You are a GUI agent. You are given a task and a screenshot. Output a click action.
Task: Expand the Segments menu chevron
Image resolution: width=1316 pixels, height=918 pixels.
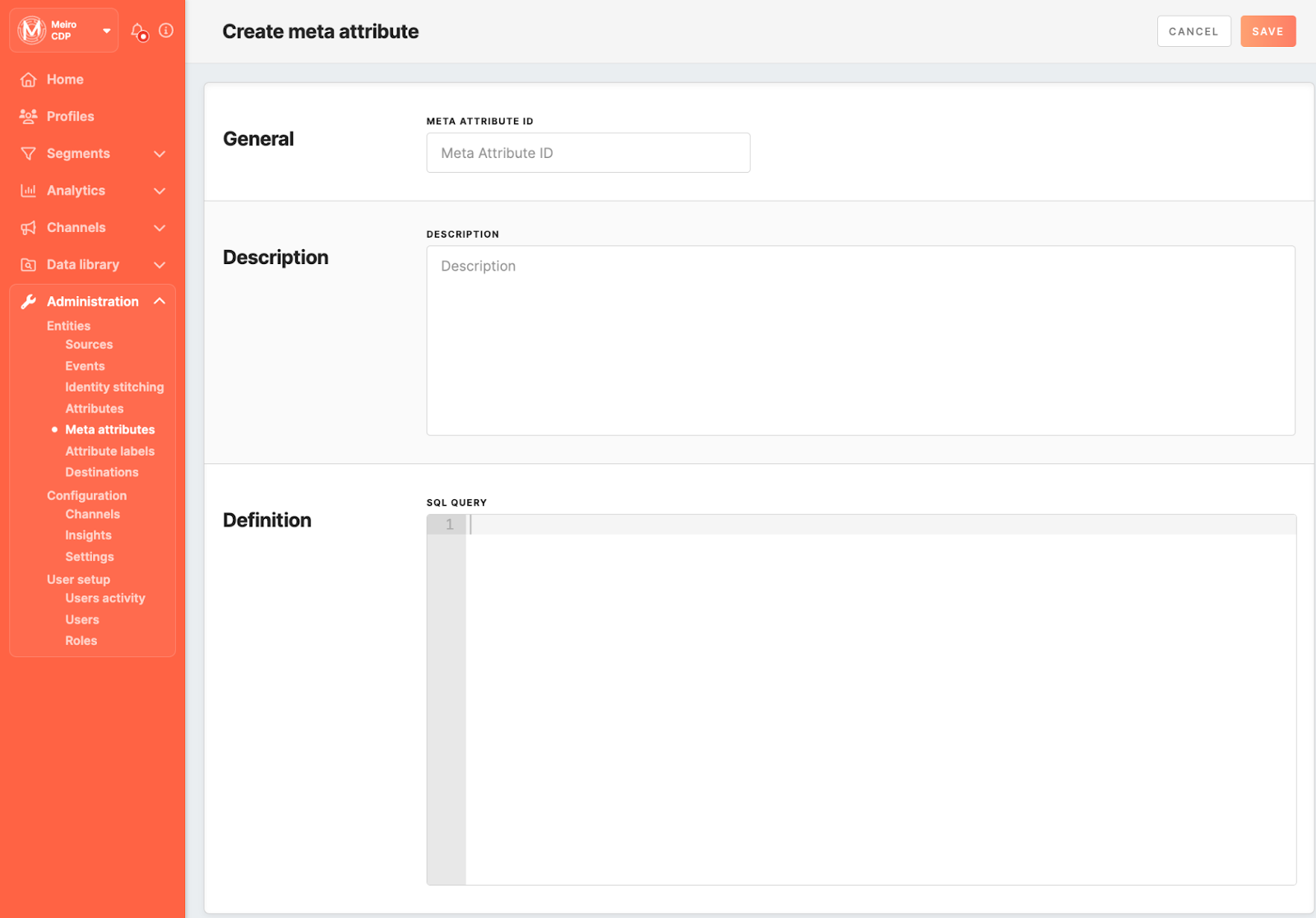[x=160, y=154]
